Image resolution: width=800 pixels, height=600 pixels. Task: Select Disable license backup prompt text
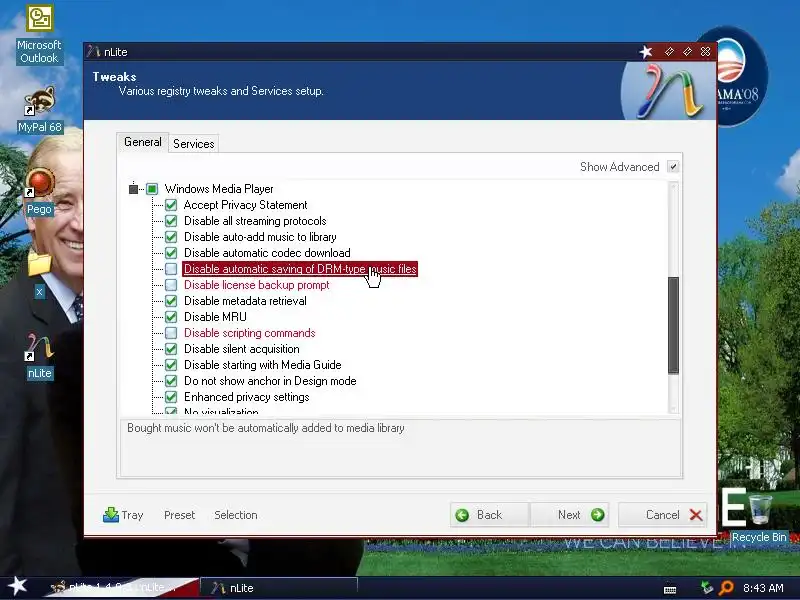click(257, 285)
